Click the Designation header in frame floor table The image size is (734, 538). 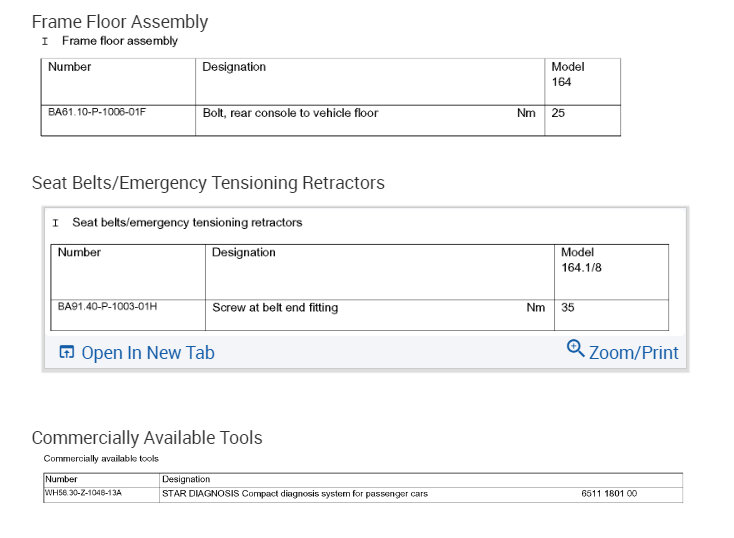point(234,67)
